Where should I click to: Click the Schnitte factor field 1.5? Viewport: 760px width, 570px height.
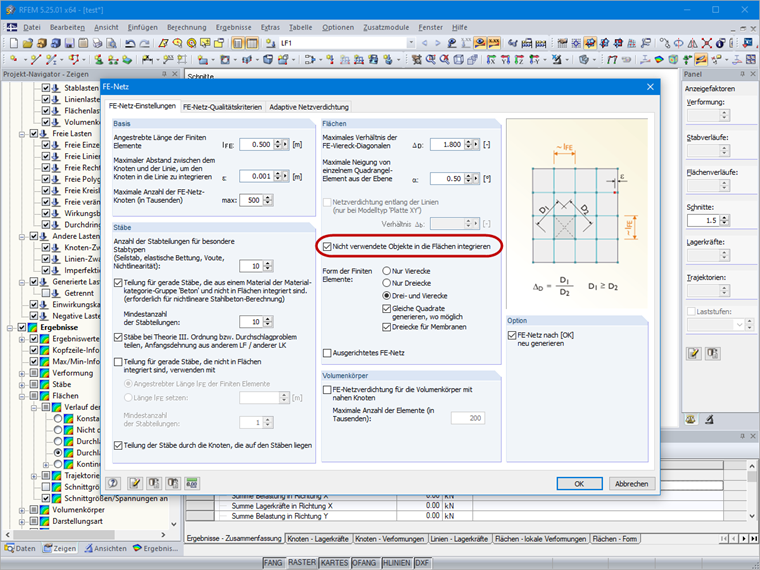point(703,220)
